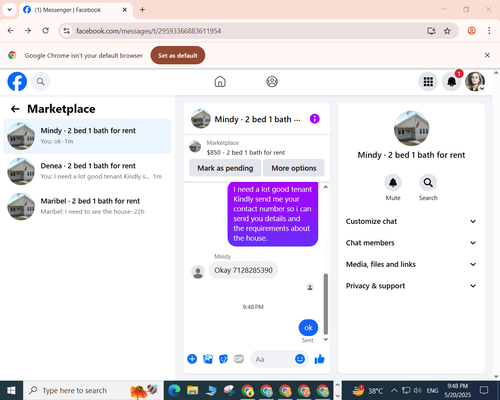
Task: Click the sent 'ok' message bubble
Action: 308,328
